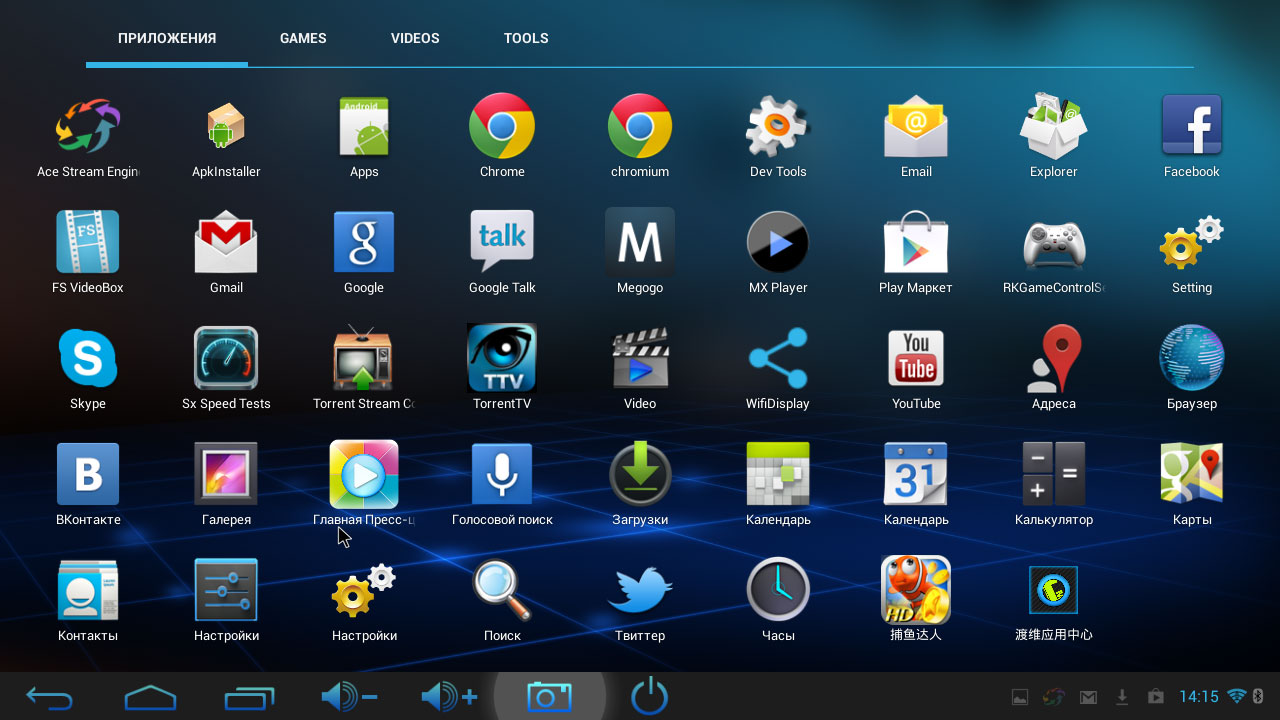This screenshot has width=1280, height=720.
Task: Open the Facebook app
Action: click(1192, 126)
